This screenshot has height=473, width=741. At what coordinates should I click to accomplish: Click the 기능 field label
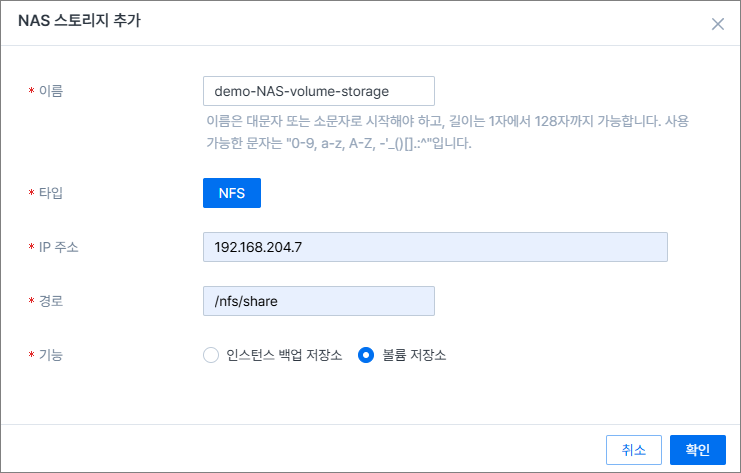(50, 355)
